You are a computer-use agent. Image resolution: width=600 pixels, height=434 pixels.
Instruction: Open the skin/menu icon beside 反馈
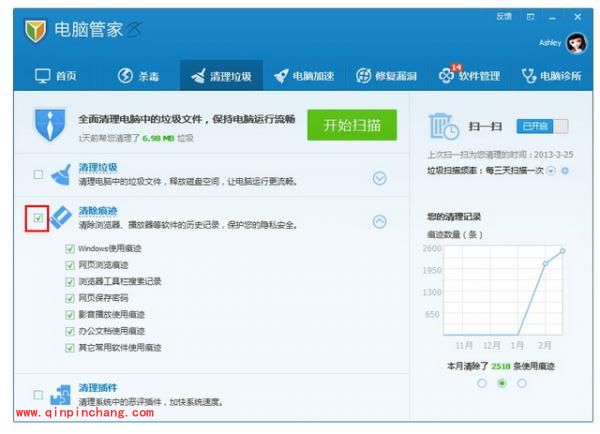point(530,17)
